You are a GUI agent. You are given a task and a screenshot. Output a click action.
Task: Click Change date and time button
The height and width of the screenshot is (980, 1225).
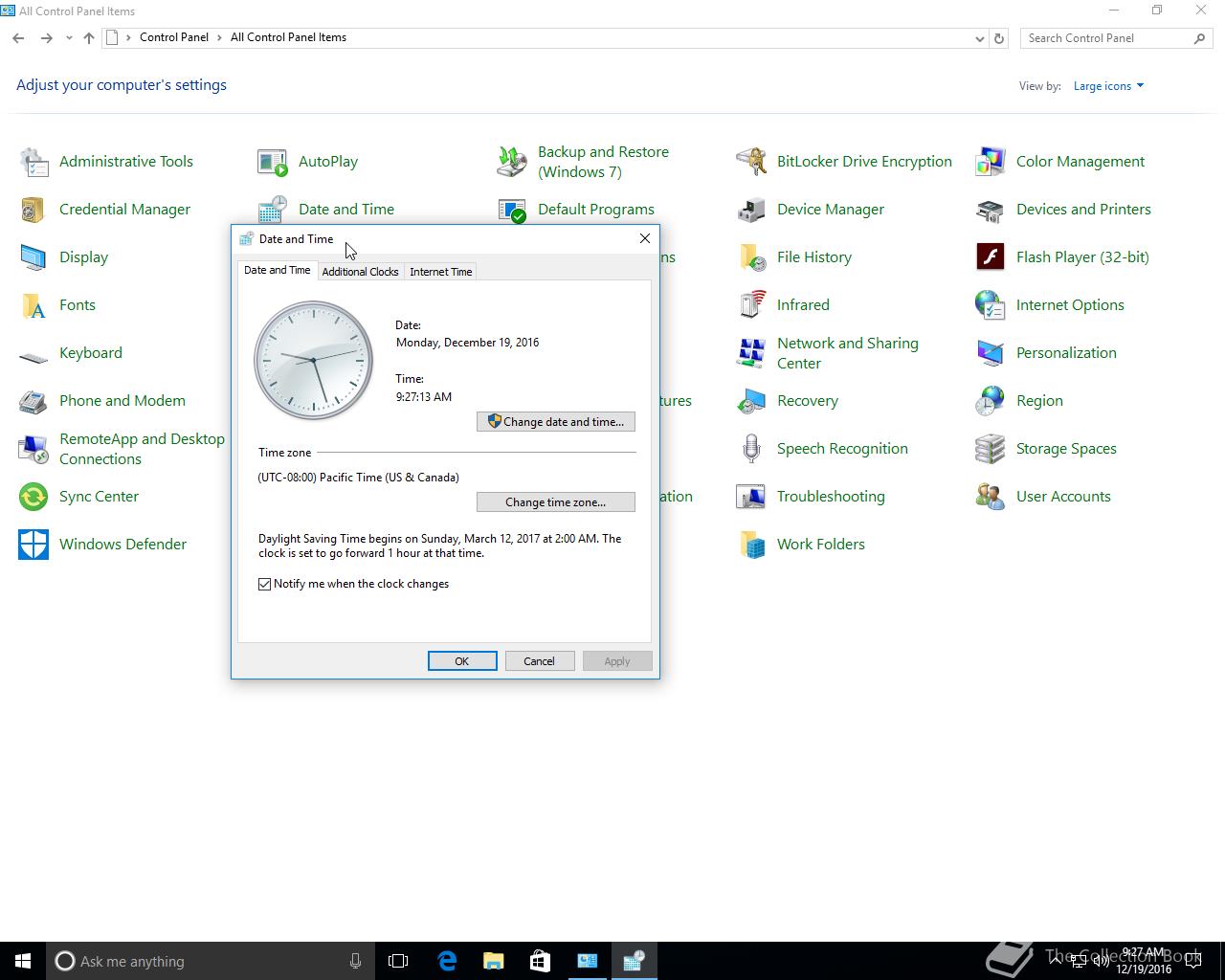[x=556, y=422]
